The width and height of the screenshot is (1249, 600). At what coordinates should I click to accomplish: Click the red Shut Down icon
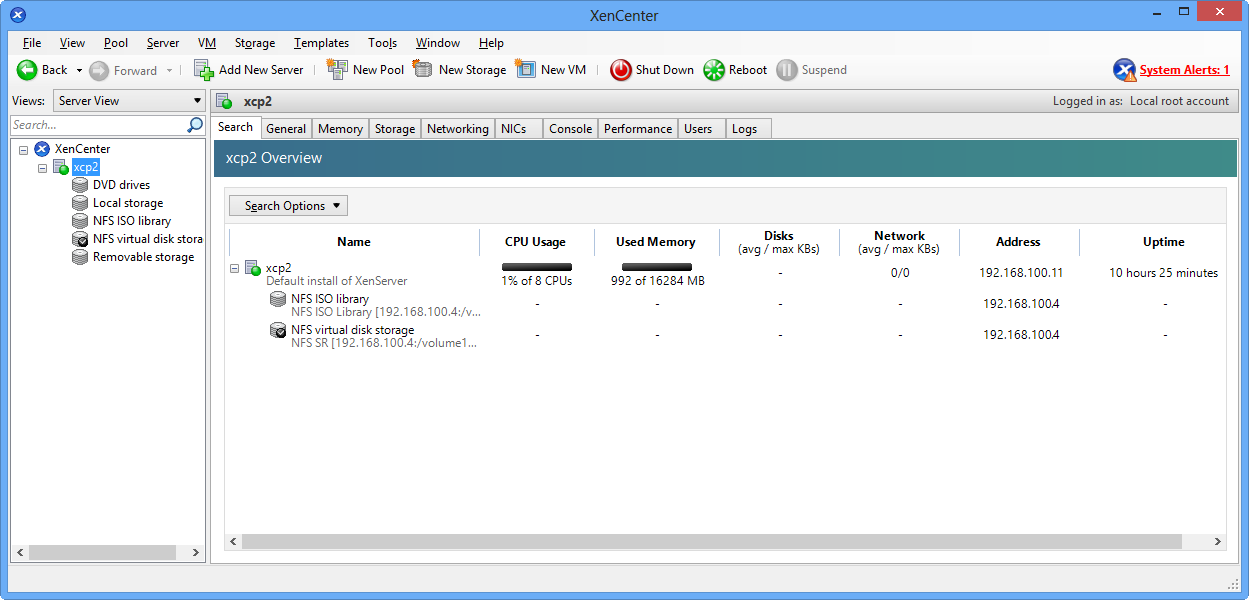coord(621,70)
